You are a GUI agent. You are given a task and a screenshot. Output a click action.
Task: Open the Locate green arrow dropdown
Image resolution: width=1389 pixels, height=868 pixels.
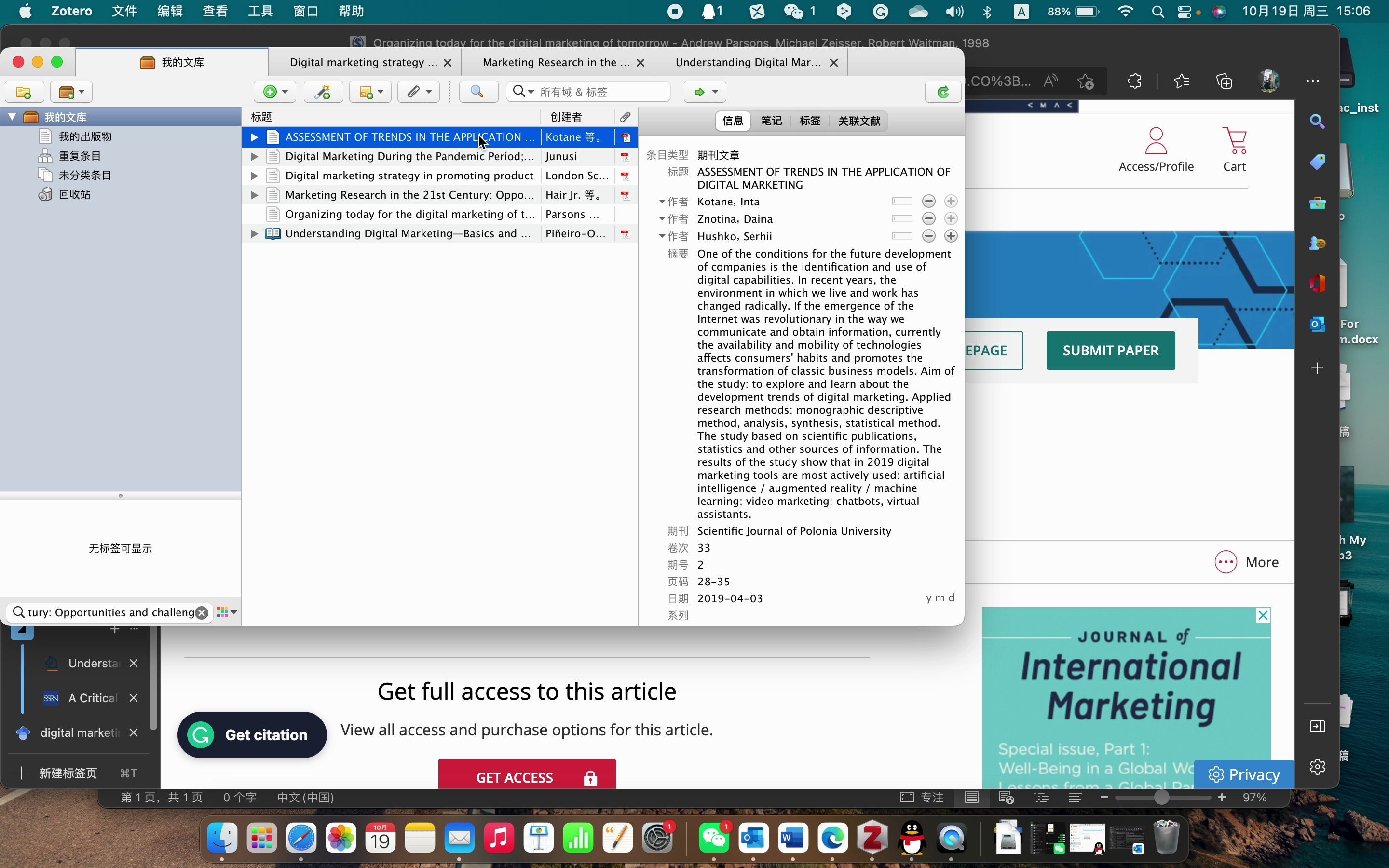[706, 92]
